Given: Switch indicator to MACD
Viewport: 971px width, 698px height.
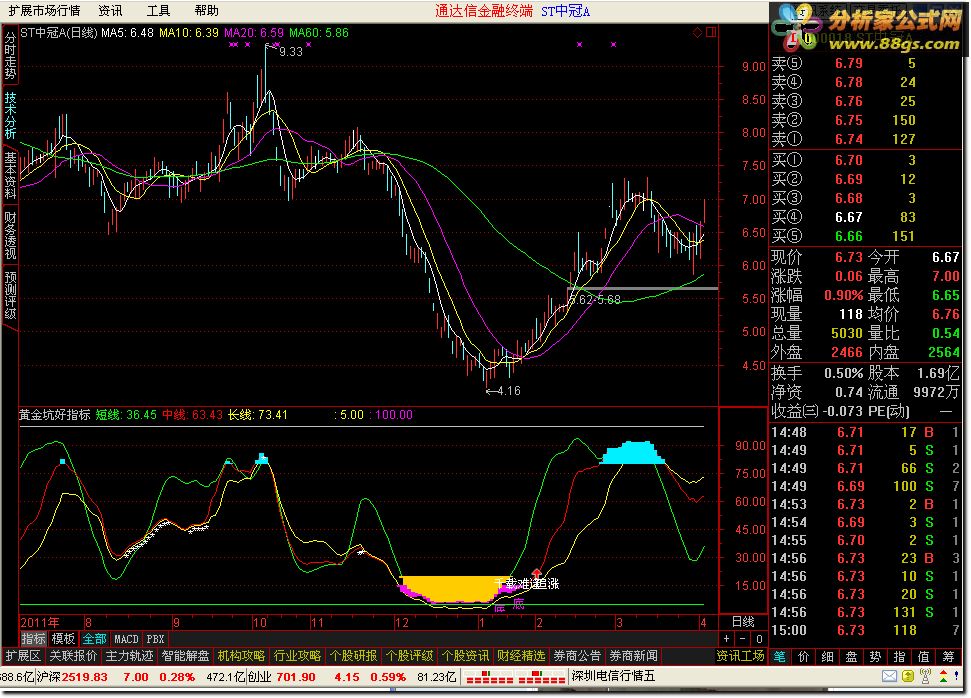Looking at the screenshot, I should (x=126, y=639).
